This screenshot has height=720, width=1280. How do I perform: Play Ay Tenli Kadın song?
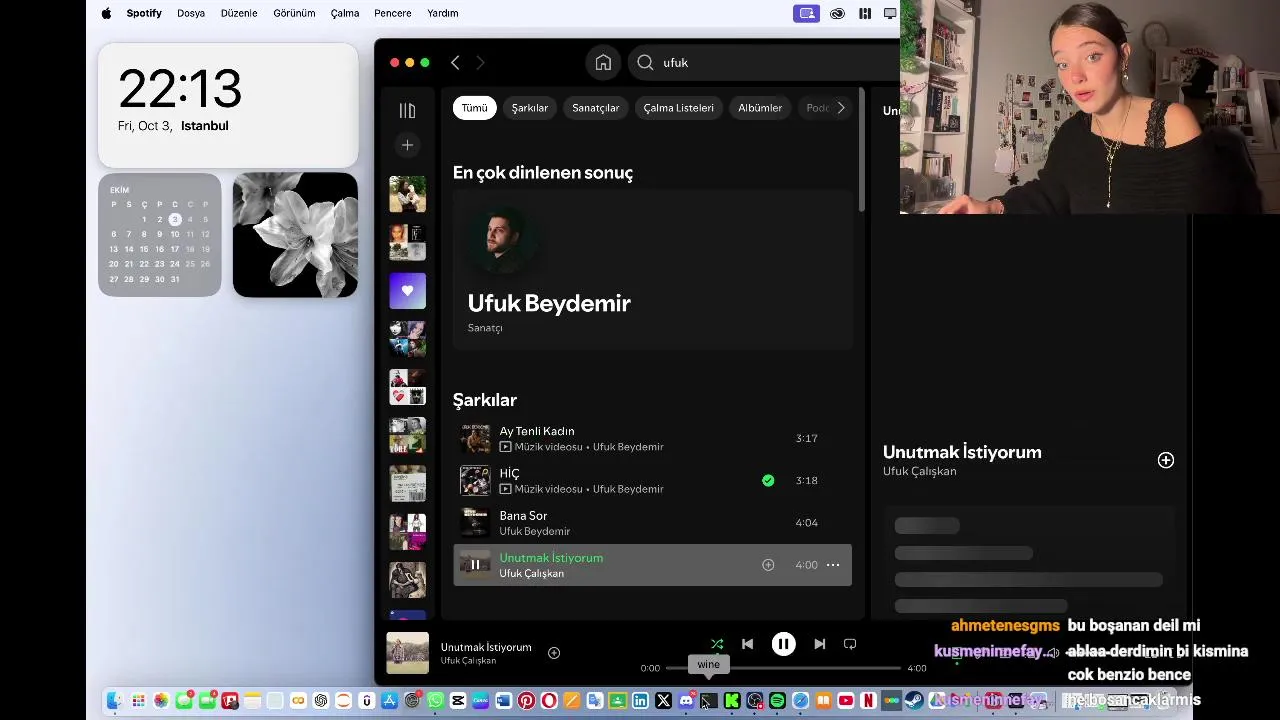[x=652, y=438]
